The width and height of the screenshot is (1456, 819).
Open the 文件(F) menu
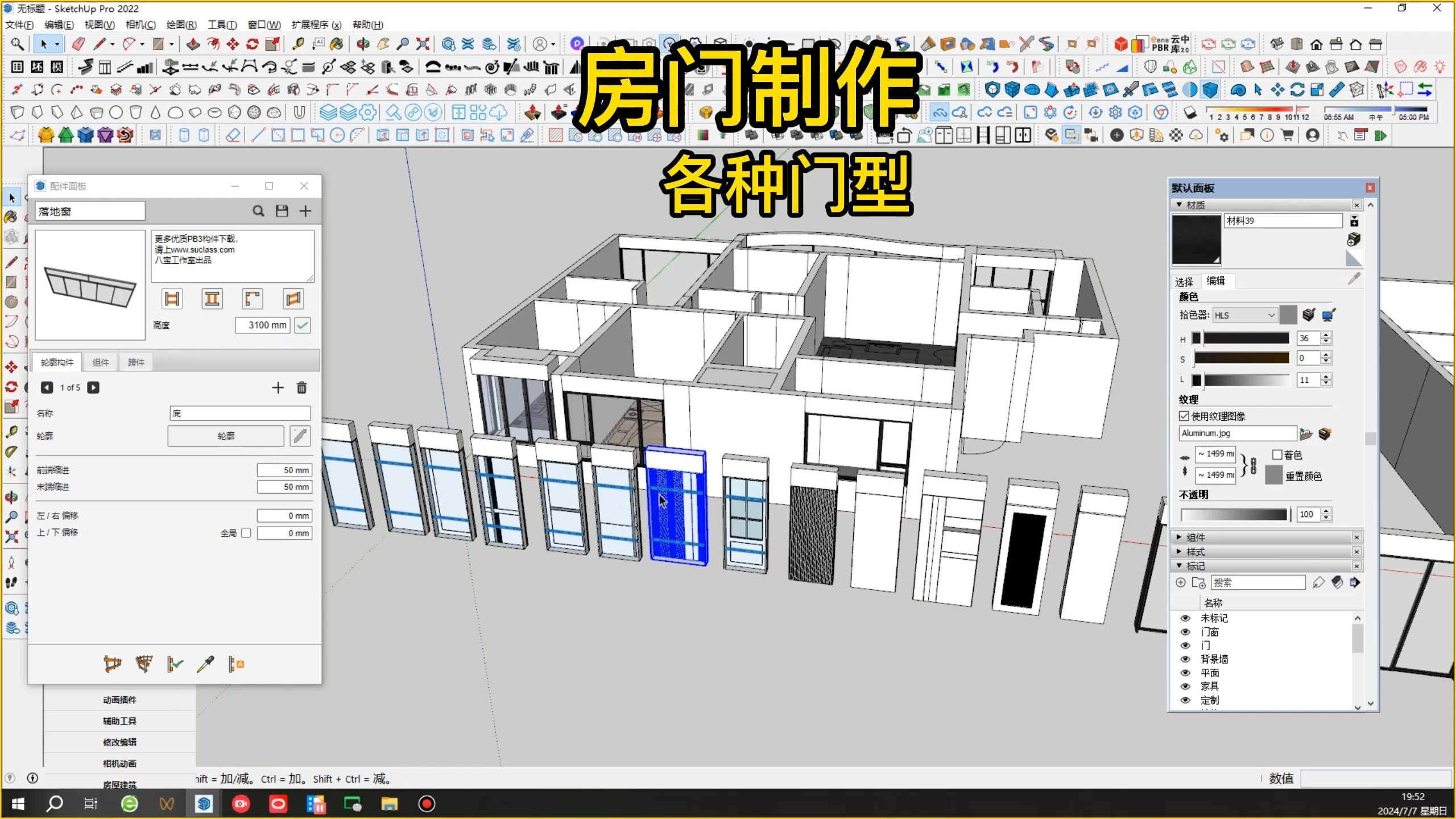point(19,24)
